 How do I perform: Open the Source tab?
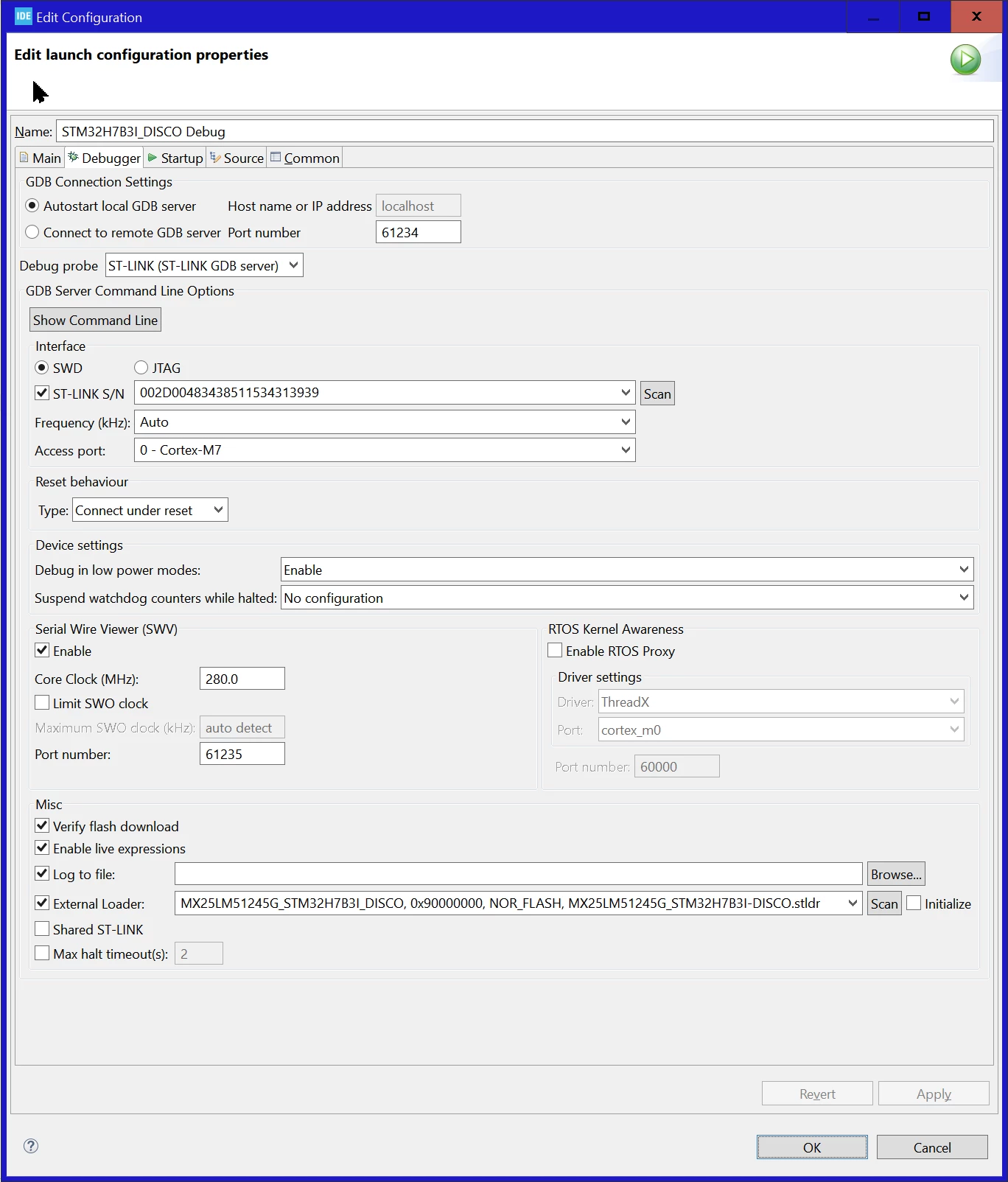tap(237, 158)
